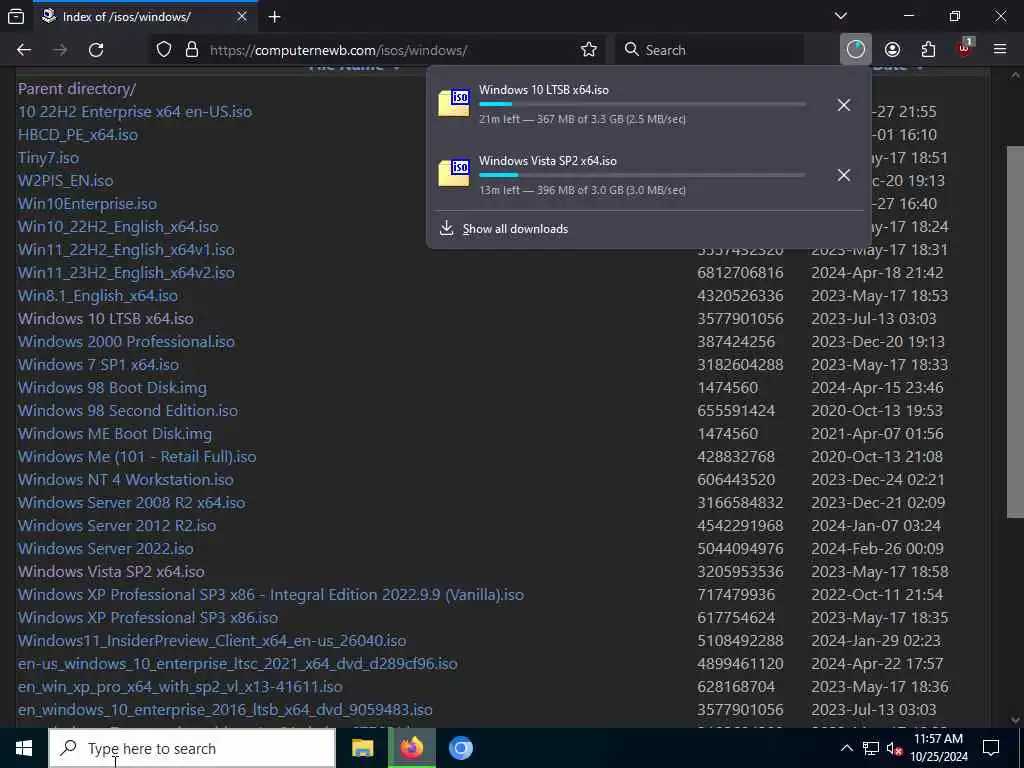The width and height of the screenshot is (1024, 768).
Task: Click the Type here to search box
Action: click(x=192, y=748)
